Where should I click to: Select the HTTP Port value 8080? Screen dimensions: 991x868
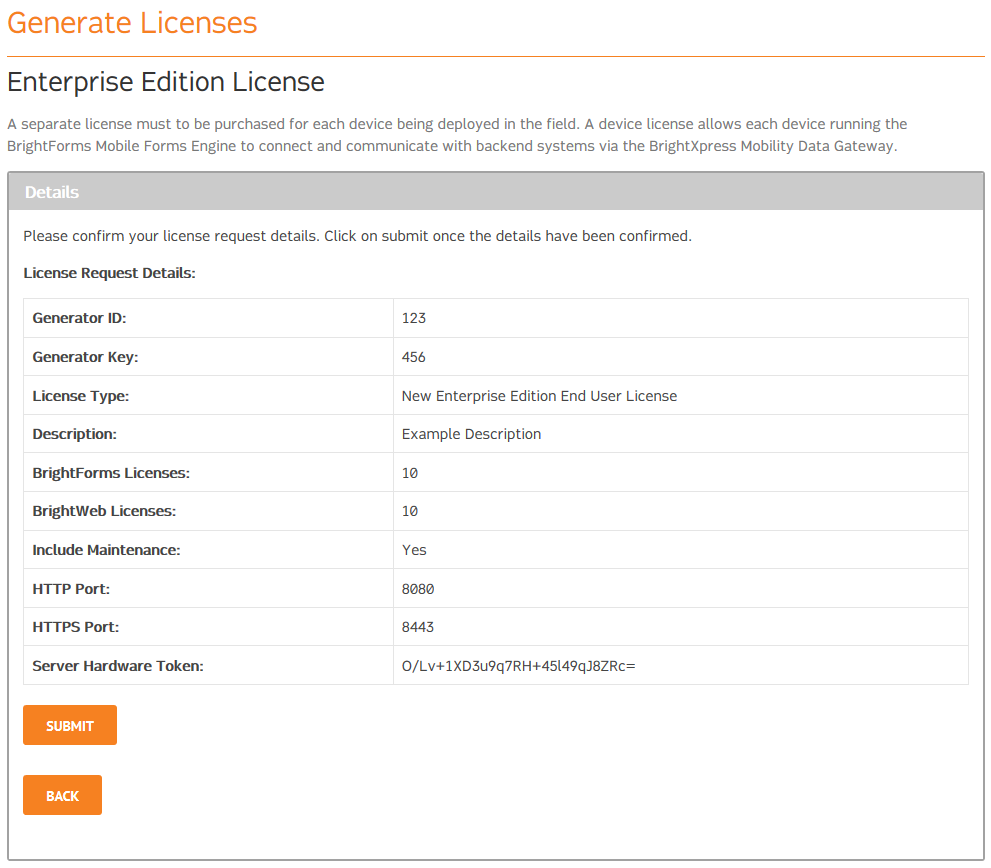(418, 589)
